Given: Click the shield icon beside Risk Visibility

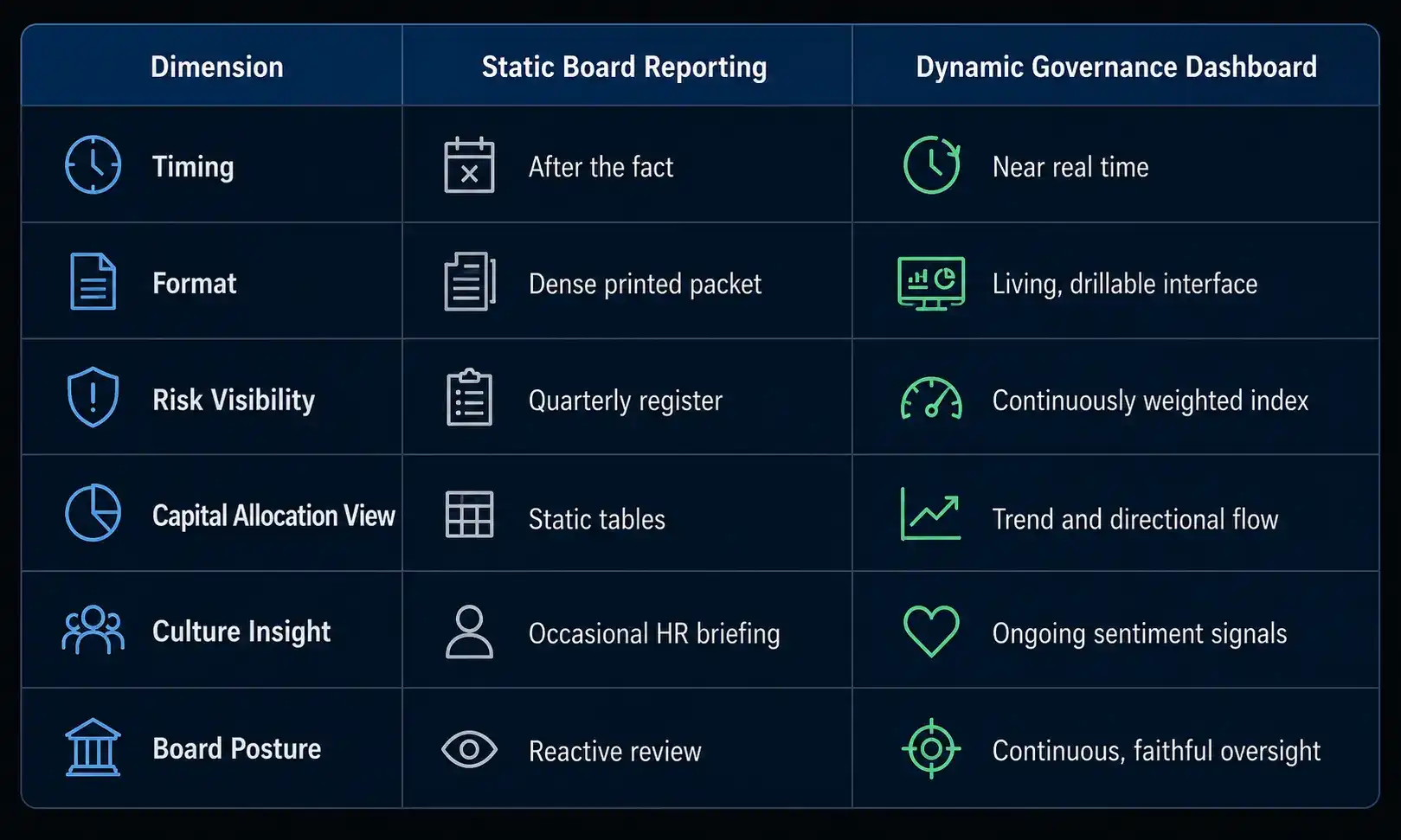Looking at the screenshot, I should click(93, 397).
